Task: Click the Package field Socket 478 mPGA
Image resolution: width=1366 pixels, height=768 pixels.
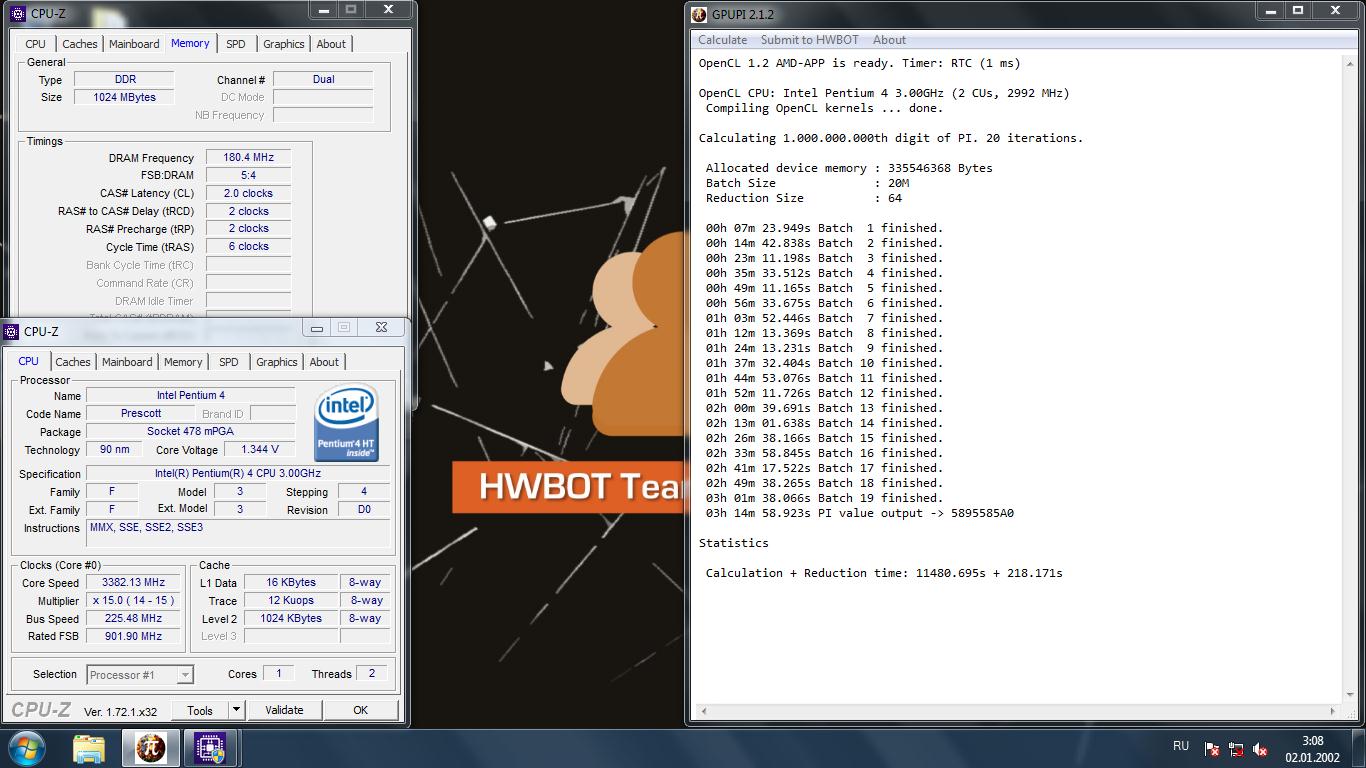Action: pos(191,431)
